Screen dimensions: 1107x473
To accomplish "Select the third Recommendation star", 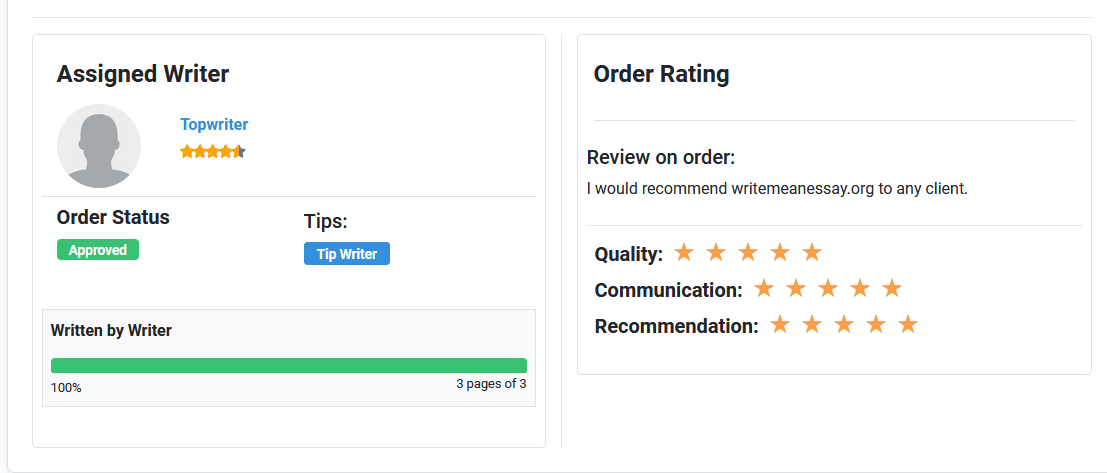I will coord(844,325).
